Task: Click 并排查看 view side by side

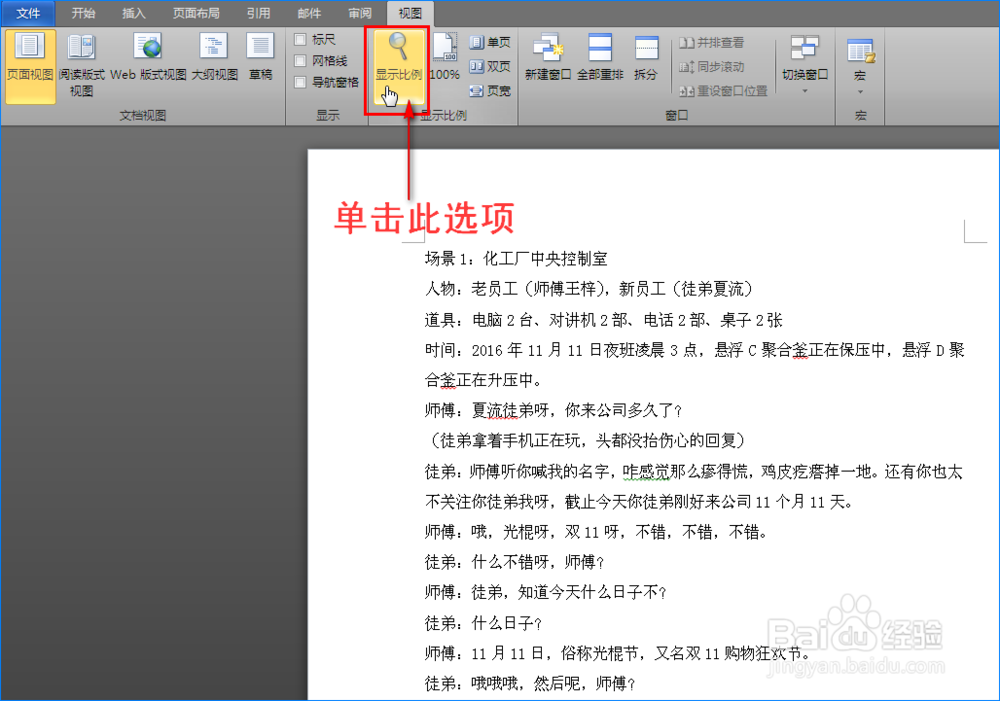Action: click(x=711, y=43)
